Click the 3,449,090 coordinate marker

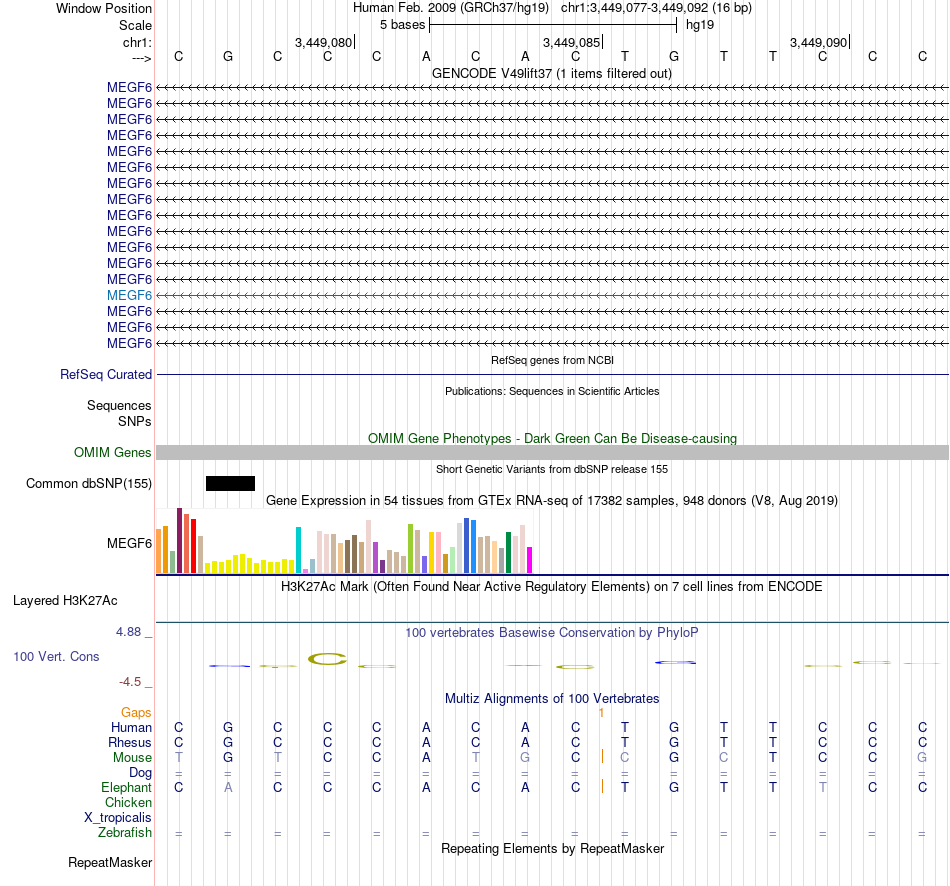point(819,42)
